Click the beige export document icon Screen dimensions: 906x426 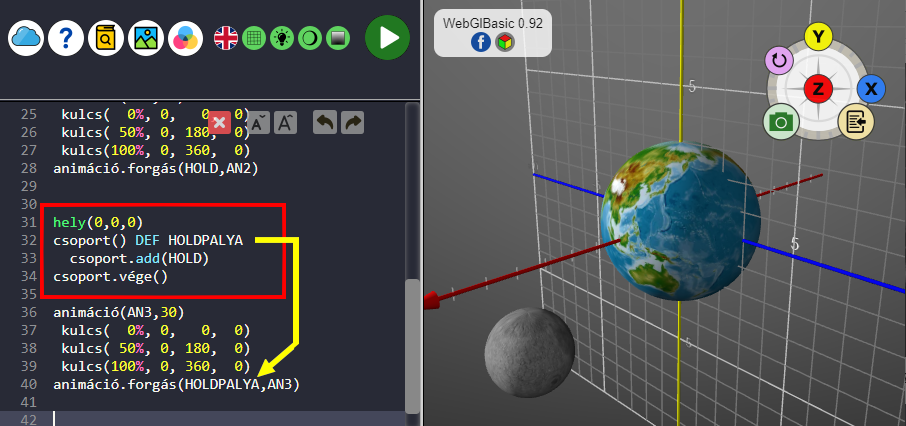pos(856,122)
